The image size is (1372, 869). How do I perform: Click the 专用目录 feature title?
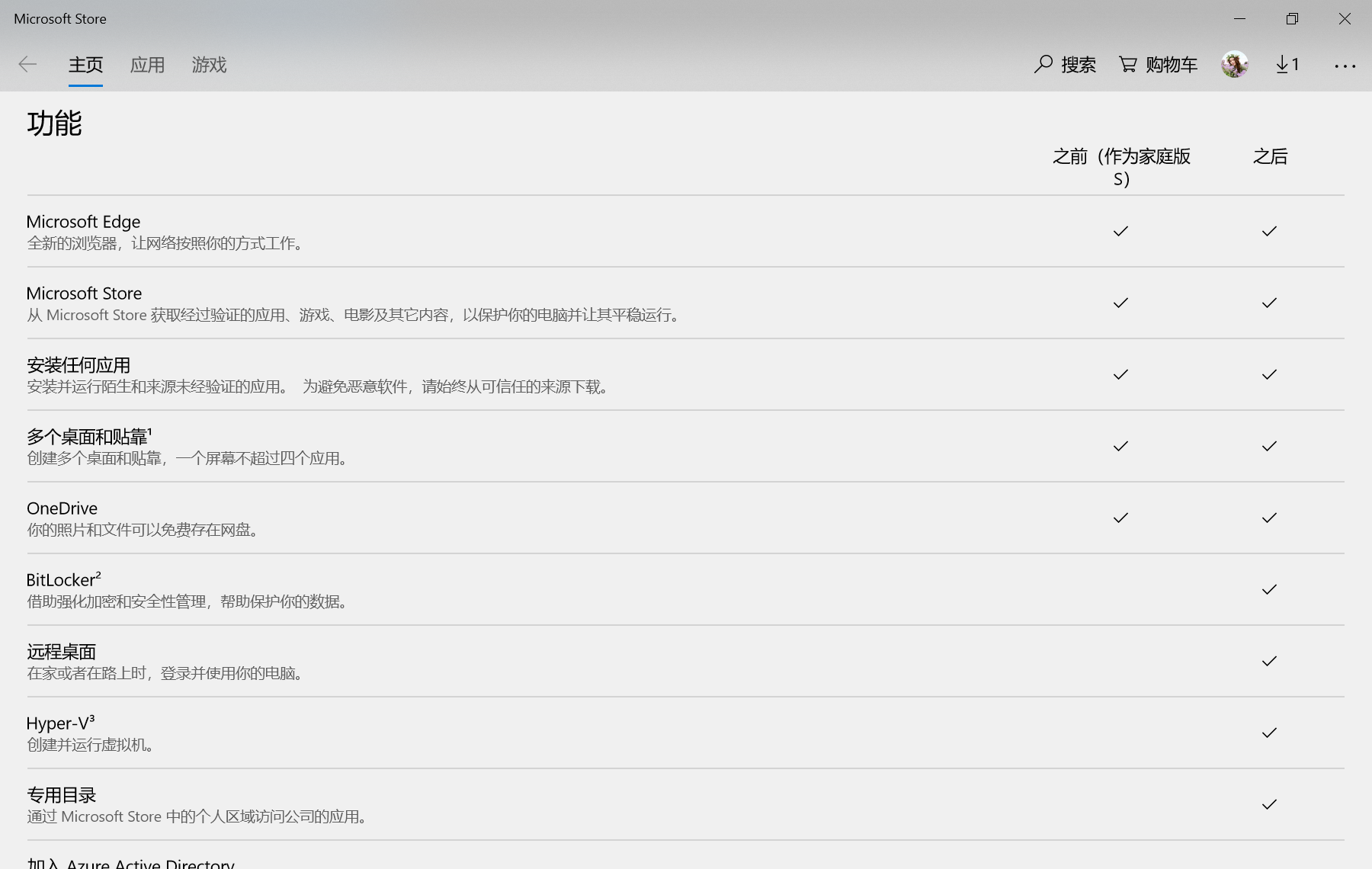[x=62, y=795]
